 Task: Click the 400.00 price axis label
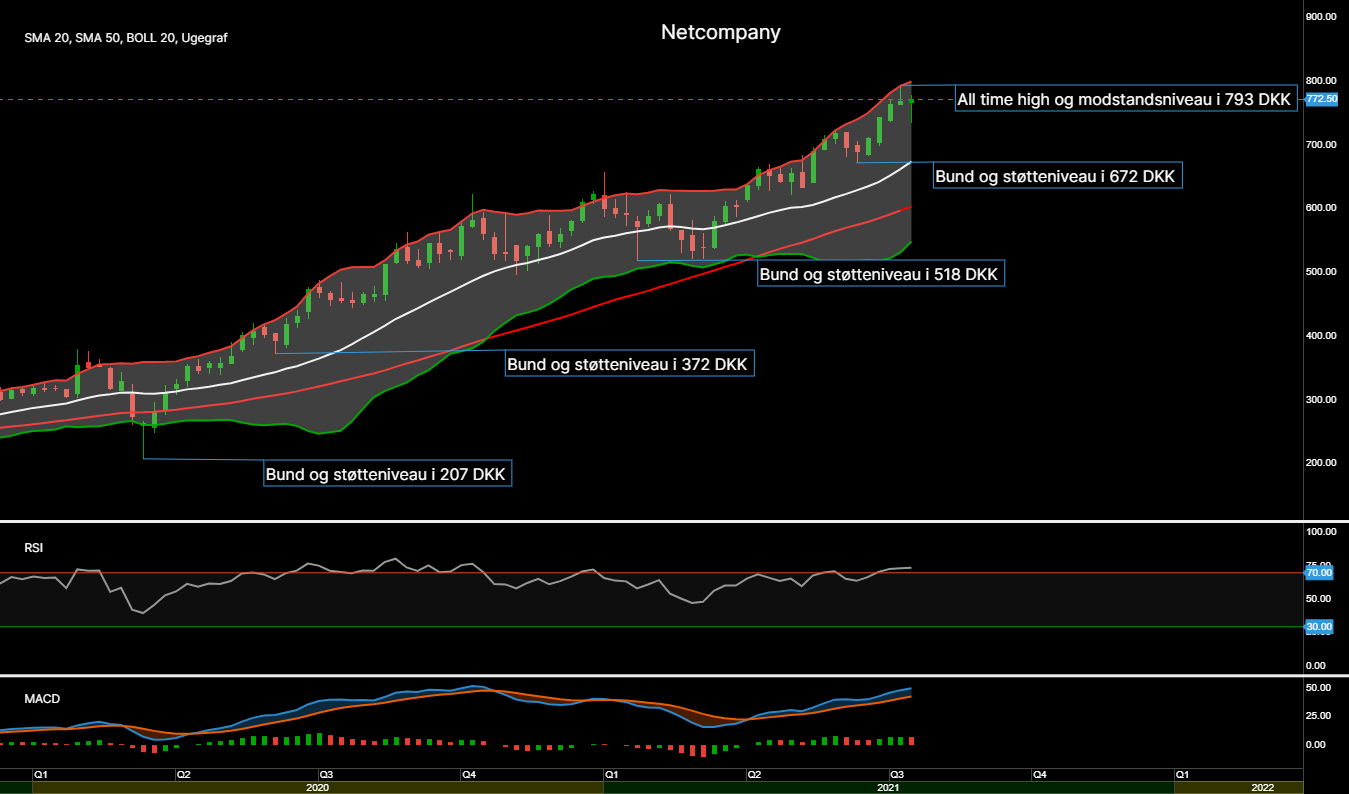click(x=1322, y=335)
